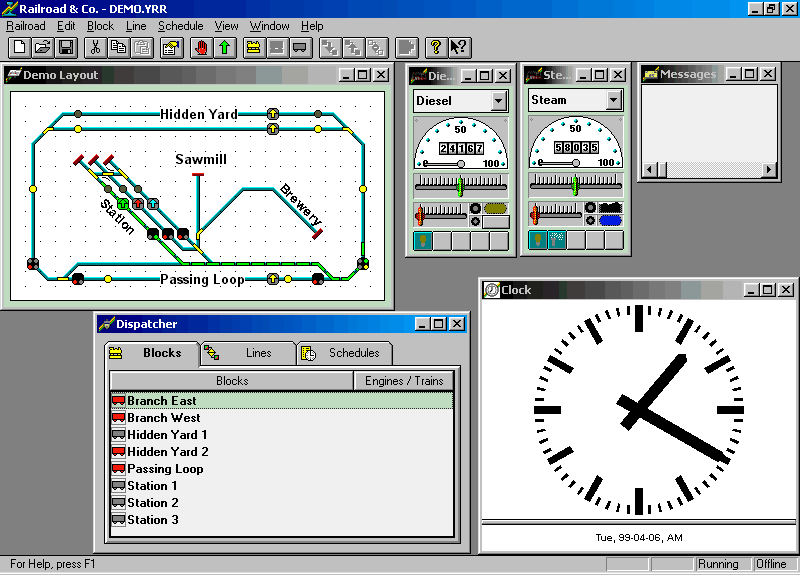Image resolution: width=800 pixels, height=575 pixels.
Task: Click the Messages scroll right arrow
Action: pyautogui.click(x=769, y=169)
